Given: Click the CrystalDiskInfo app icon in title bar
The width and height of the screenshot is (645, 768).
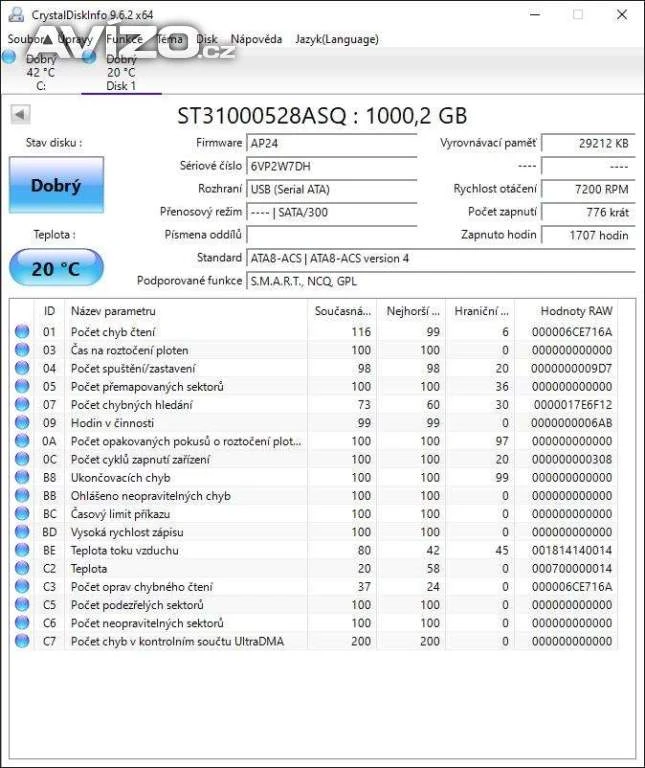Looking at the screenshot, I should 16,14.
